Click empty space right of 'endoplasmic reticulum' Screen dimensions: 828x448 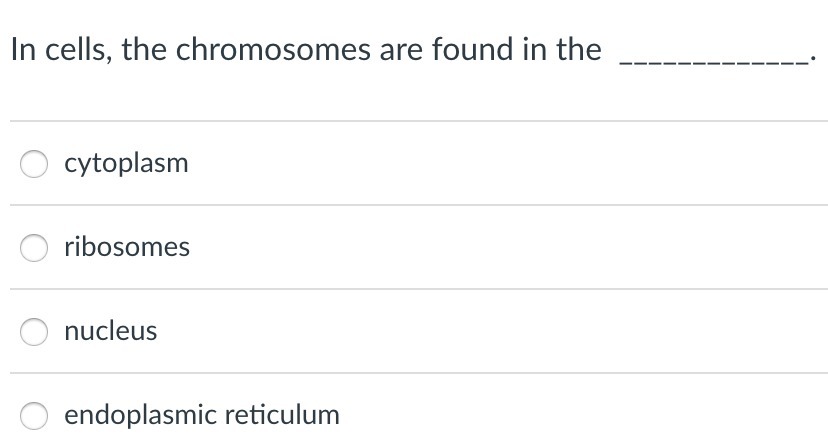coord(580,415)
